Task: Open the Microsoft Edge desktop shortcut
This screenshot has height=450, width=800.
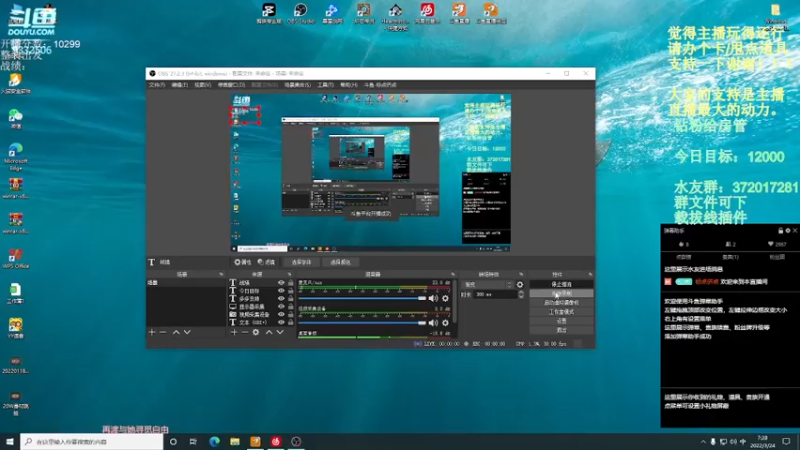Action: 15,157
